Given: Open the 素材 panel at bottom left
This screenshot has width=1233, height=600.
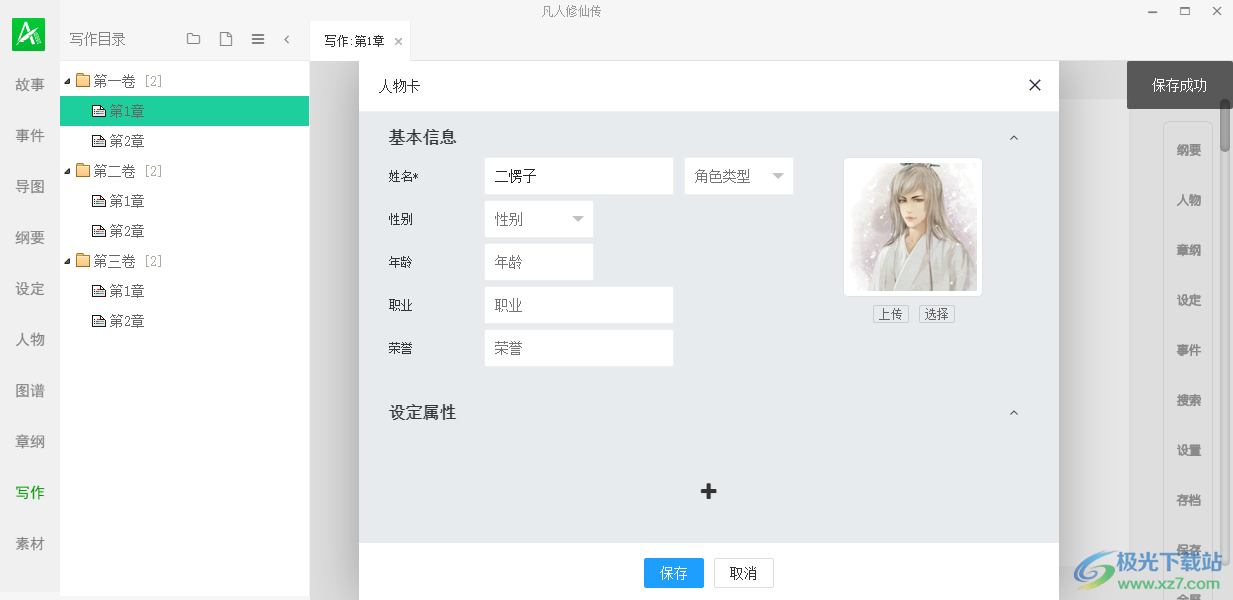Looking at the screenshot, I should 30,543.
